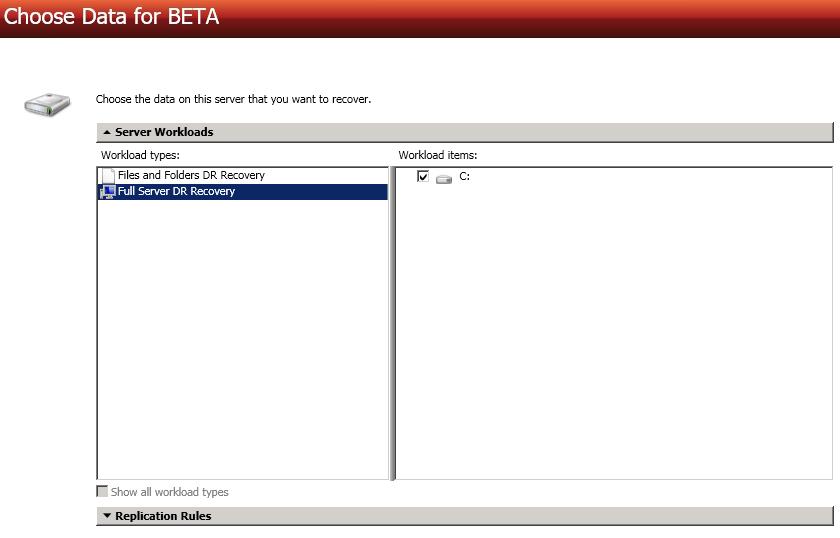Click the Workload items label
840x538 pixels.
pyautogui.click(x=438, y=155)
